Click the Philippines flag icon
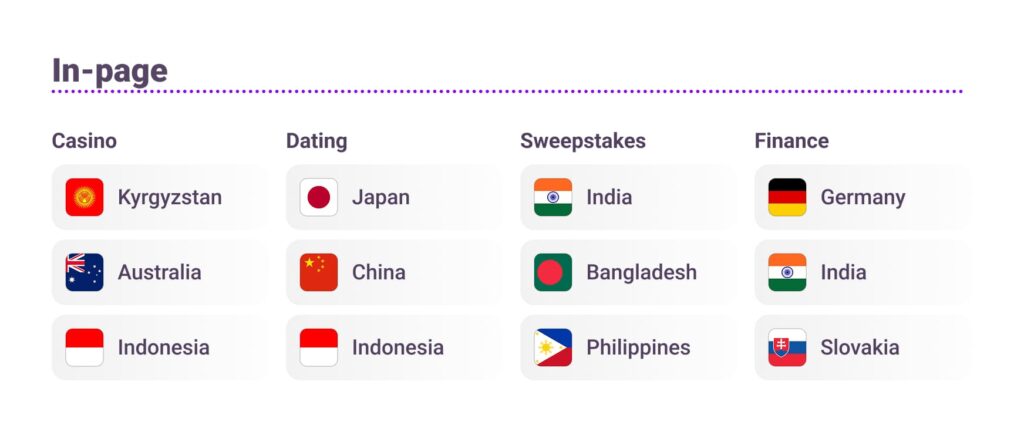The image size is (1024, 432). [553, 347]
